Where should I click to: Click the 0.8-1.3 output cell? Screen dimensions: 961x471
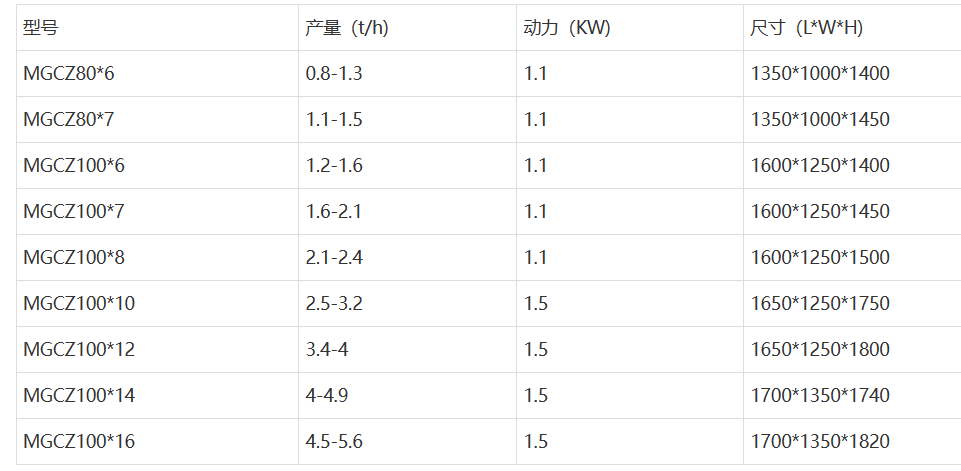coord(408,74)
